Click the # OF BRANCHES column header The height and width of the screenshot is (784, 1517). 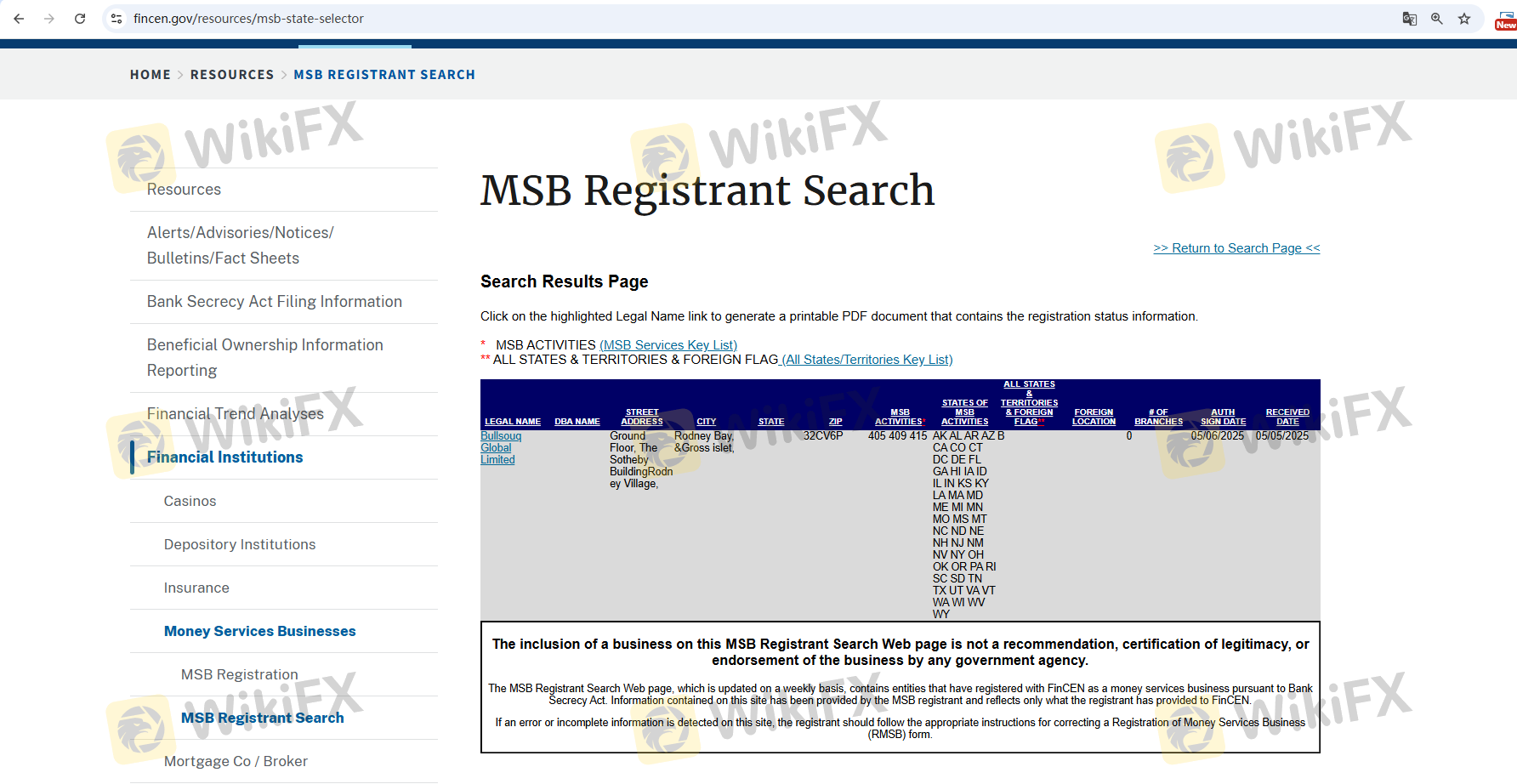(x=1159, y=418)
